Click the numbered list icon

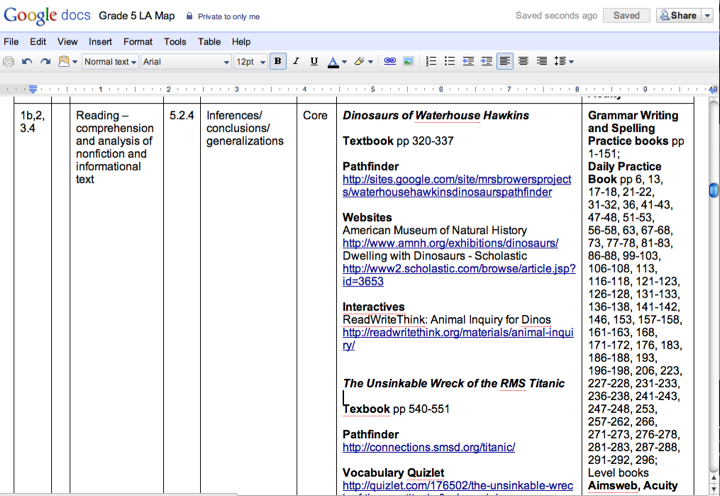pyautogui.click(x=431, y=61)
